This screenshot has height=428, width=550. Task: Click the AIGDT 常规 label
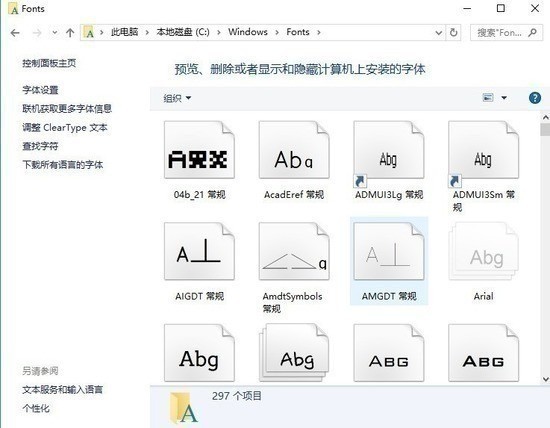pos(200,296)
